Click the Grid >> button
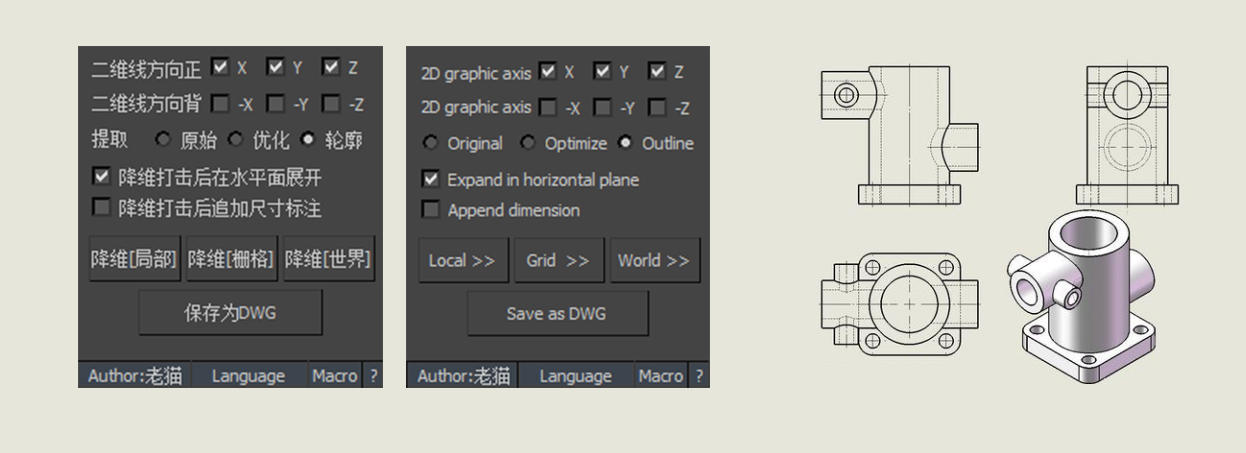The width and height of the screenshot is (1246, 453). pos(559,260)
